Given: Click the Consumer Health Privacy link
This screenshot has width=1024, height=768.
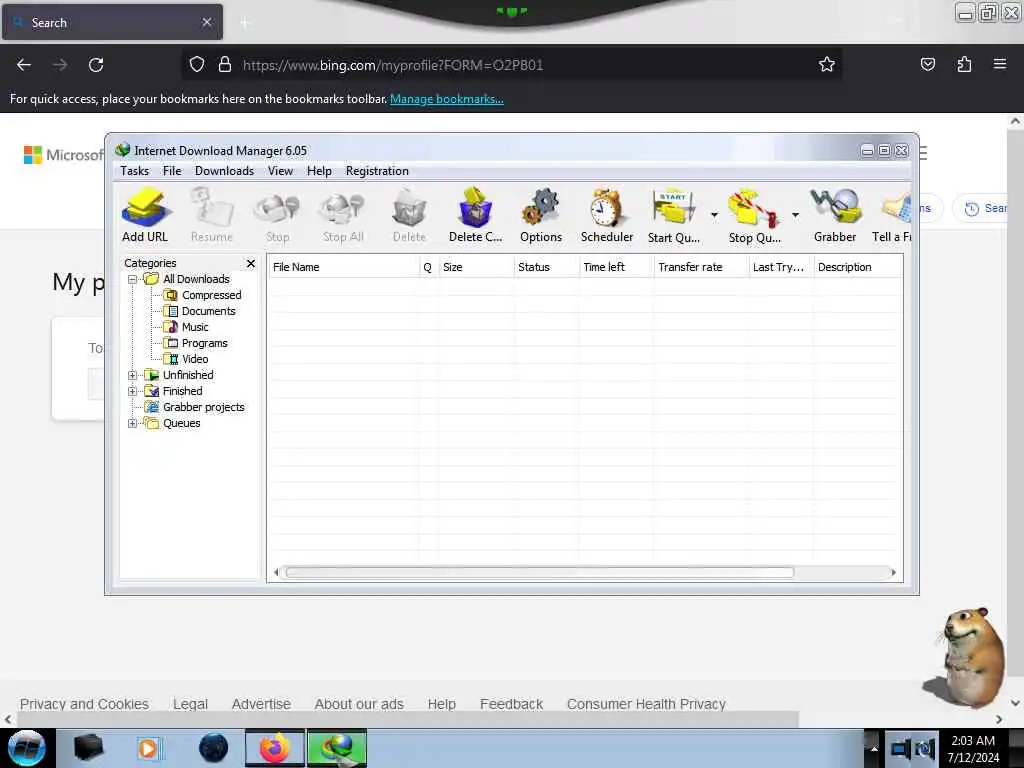Looking at the screenshot, I should [647, 704].
